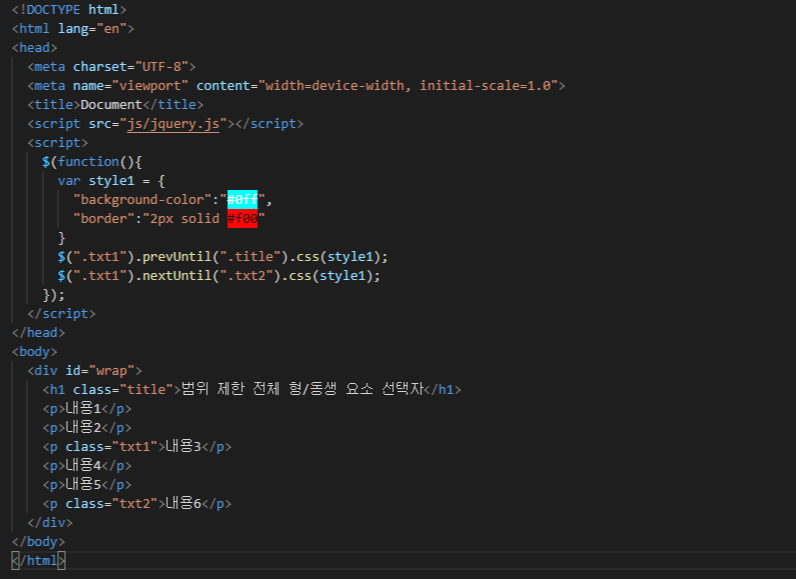This screenshot has height=579, width=796.
Task: Click the opening body tag
Action: [x=35, y=352]
